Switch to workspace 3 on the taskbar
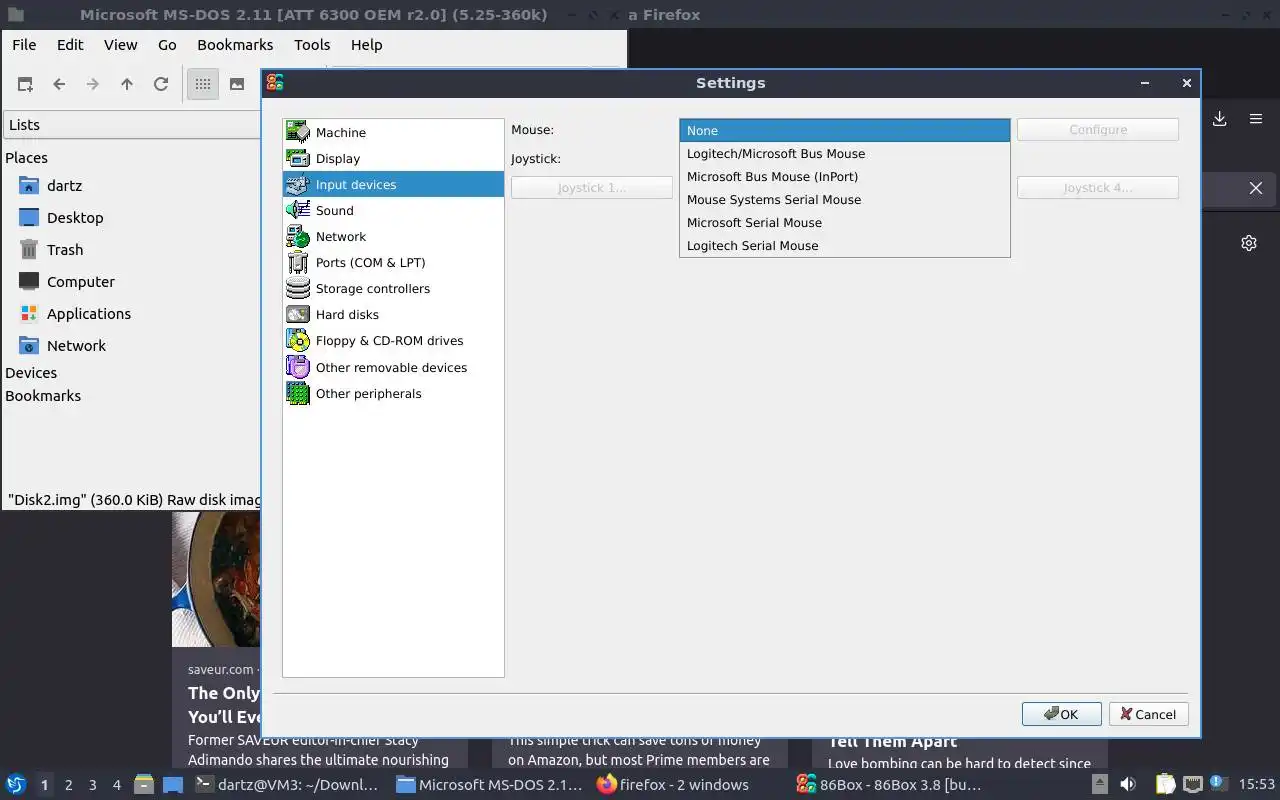 [x=93, y=785]
